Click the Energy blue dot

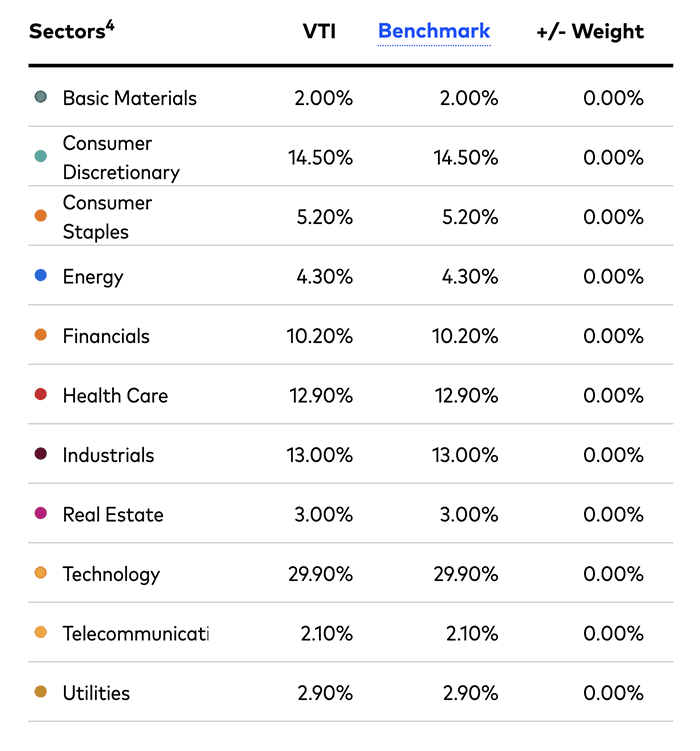(x=40, y=276)
